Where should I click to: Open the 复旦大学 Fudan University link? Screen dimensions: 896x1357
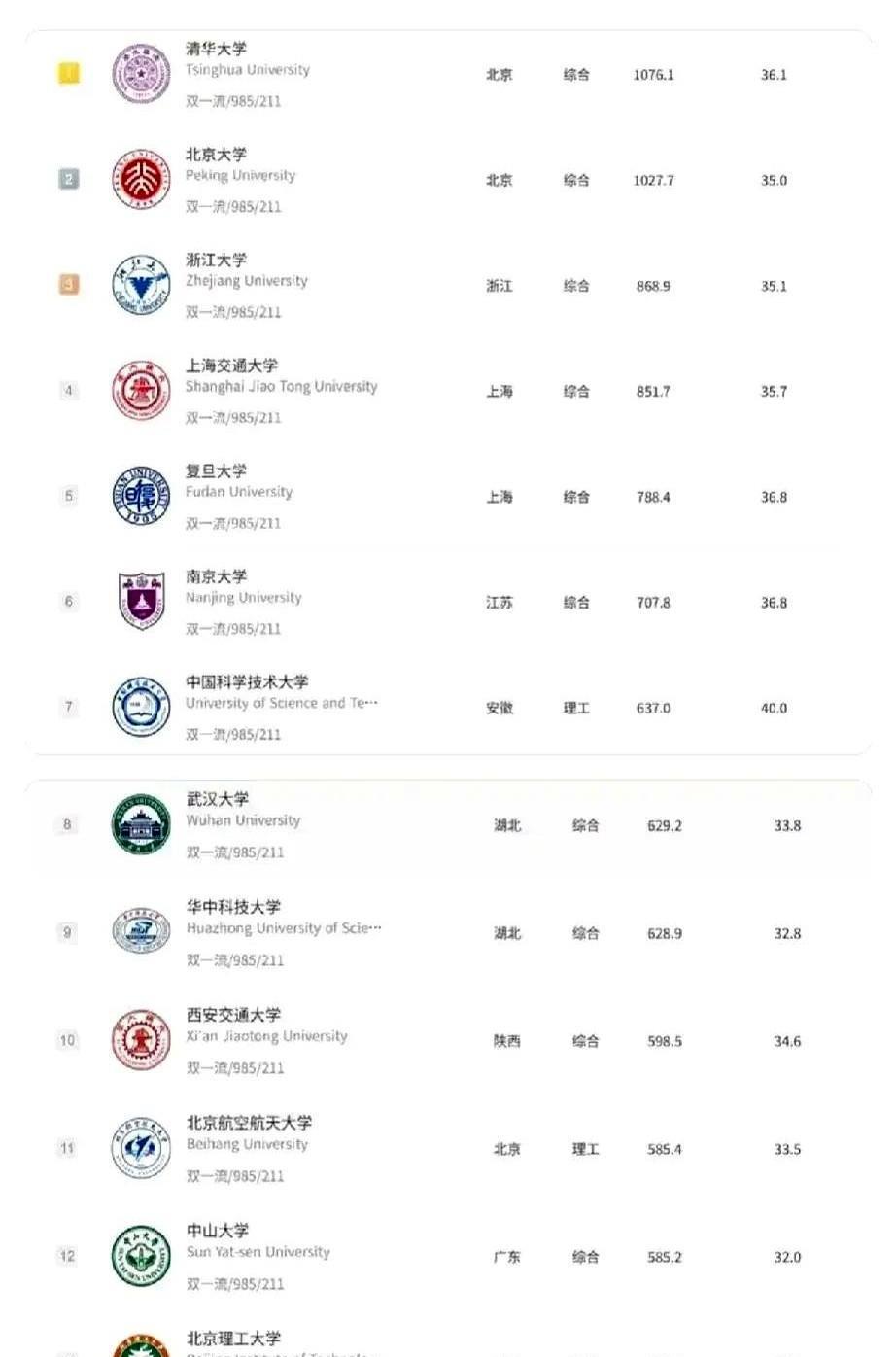click(x=217, y=471)
